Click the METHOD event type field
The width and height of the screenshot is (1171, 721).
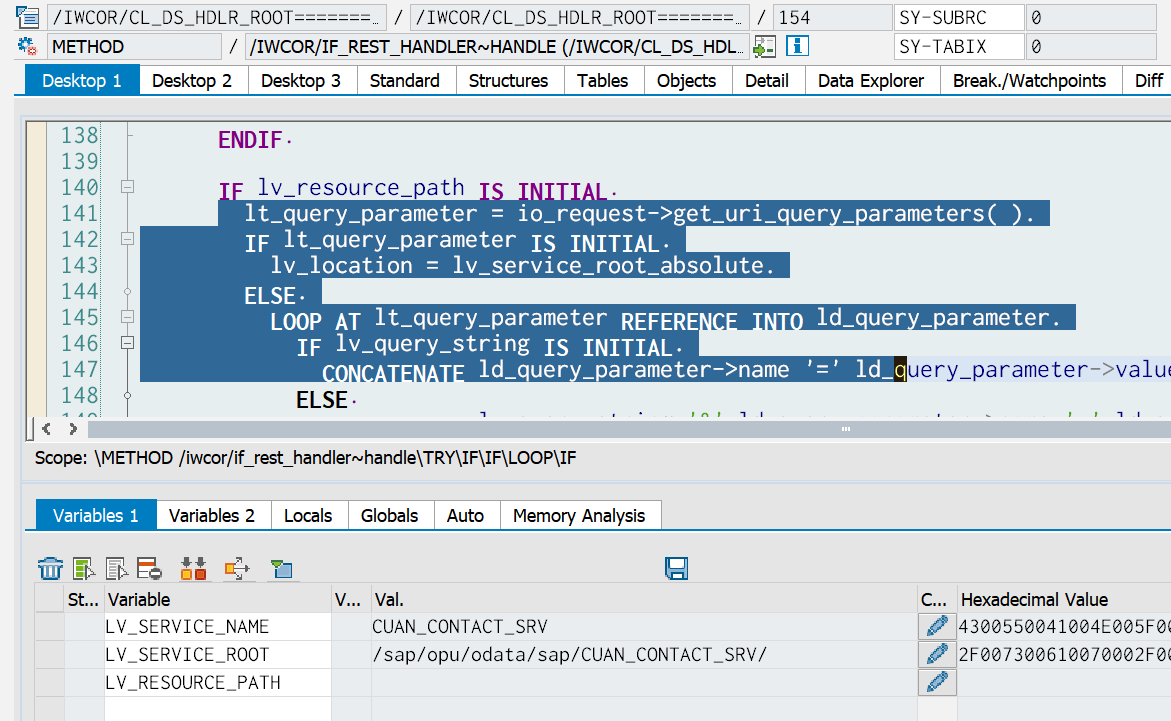(134, 47)
